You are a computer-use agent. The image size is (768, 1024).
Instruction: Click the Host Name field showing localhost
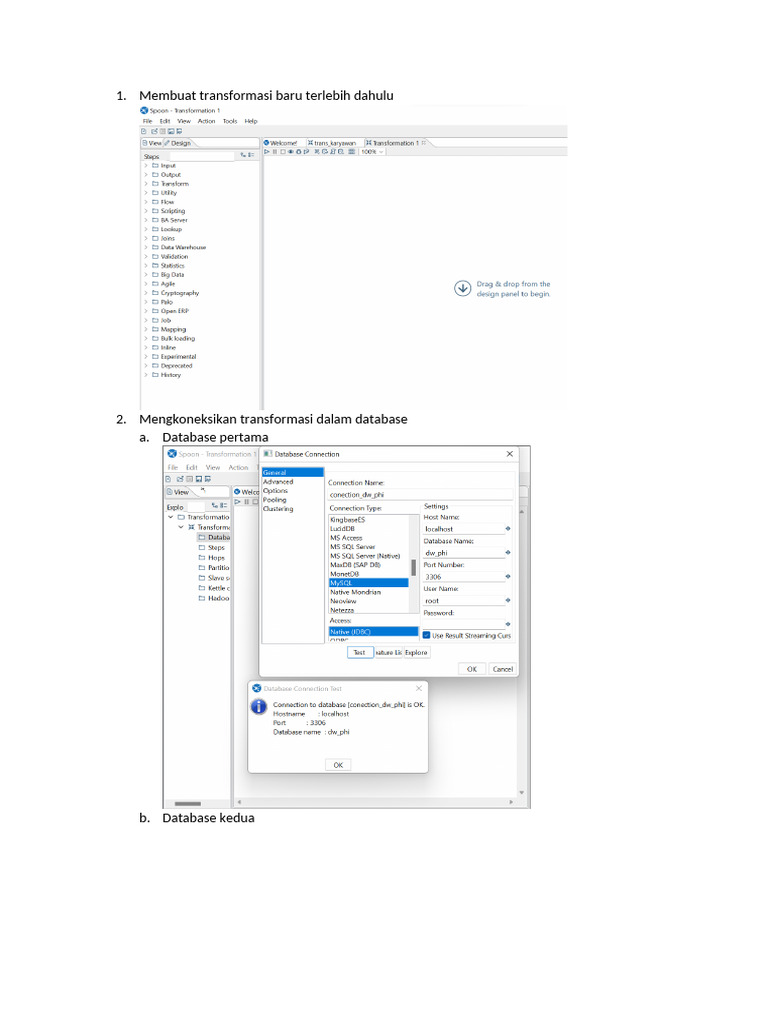pos(464,529)
